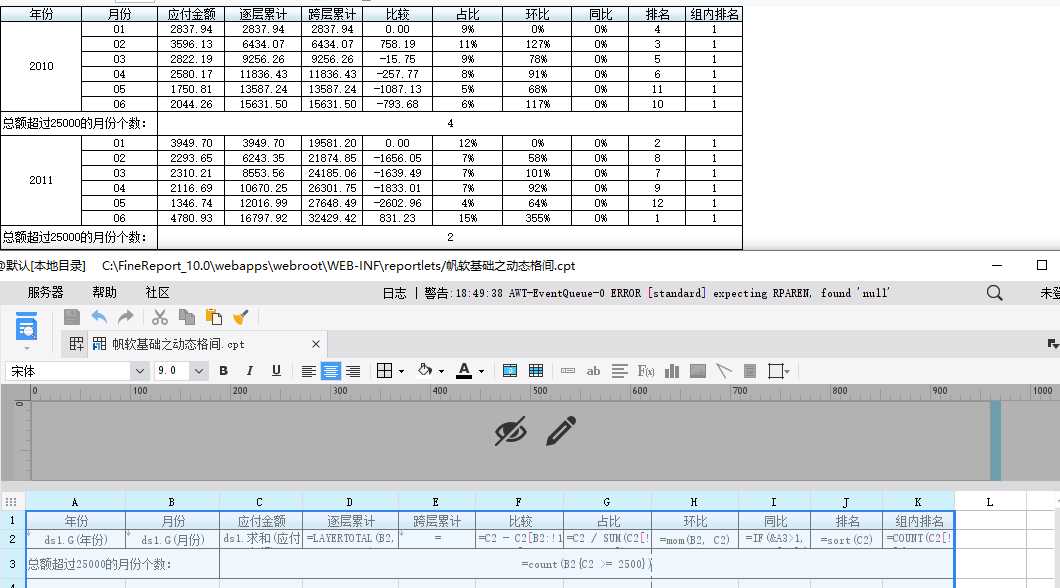Insert a chart with the bar chart icon
The height and width of the screenshot is (588, 1060).
coord(672,371)
